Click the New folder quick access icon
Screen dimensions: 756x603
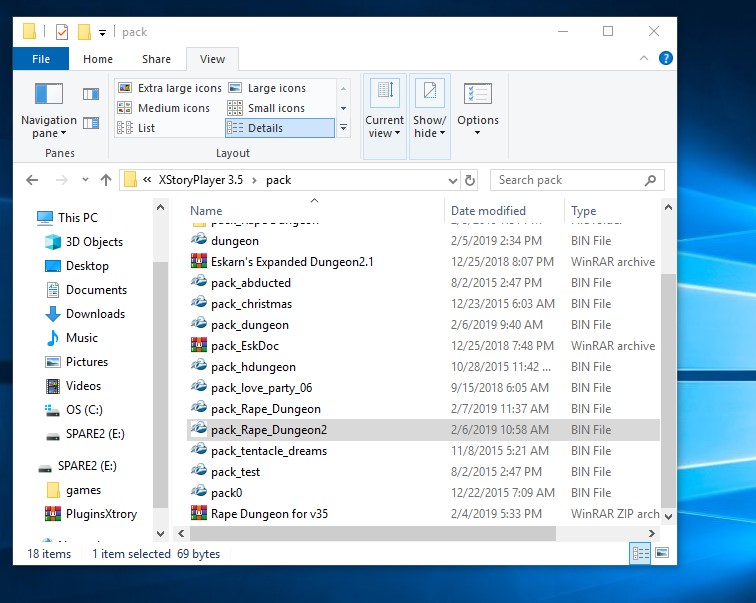click(x=84, y=32)
